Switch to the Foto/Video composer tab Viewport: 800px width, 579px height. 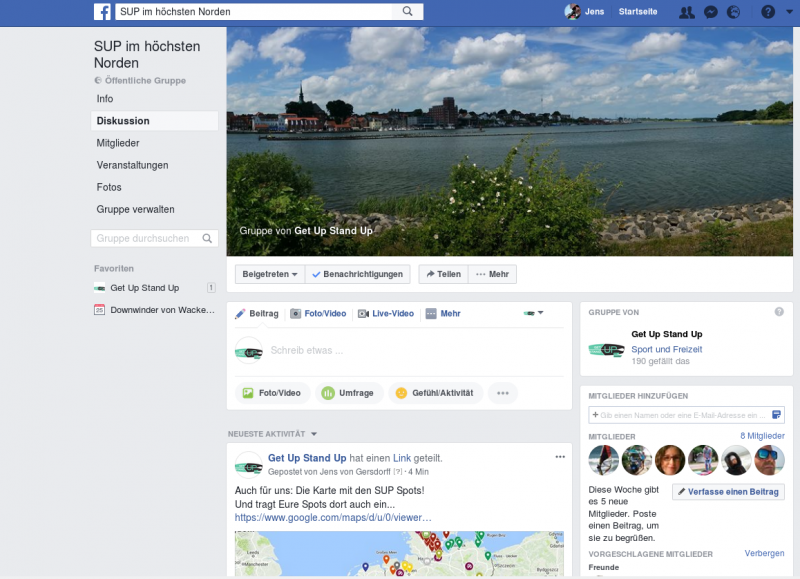point(318,314)
